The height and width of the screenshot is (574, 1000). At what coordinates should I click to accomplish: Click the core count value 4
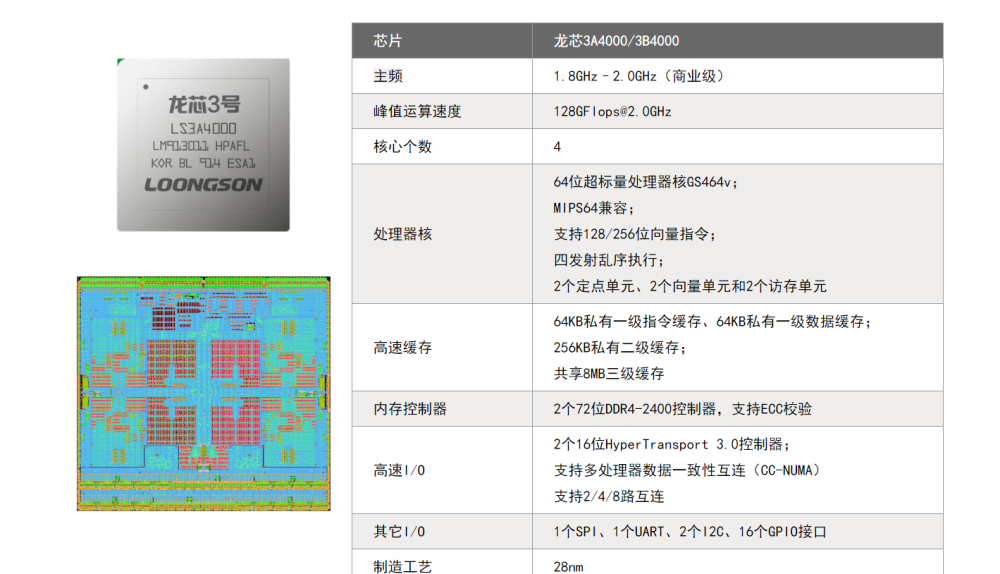coord(557,147)
